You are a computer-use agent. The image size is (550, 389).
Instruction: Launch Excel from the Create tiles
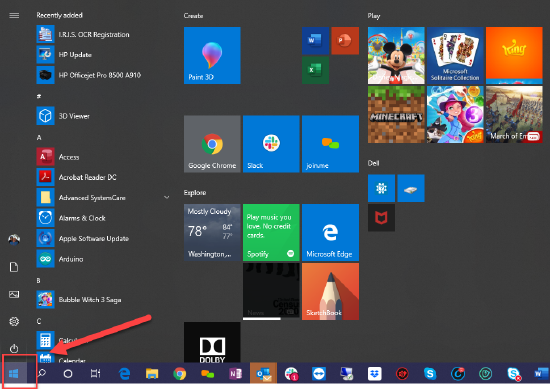(x=315, y=70)
